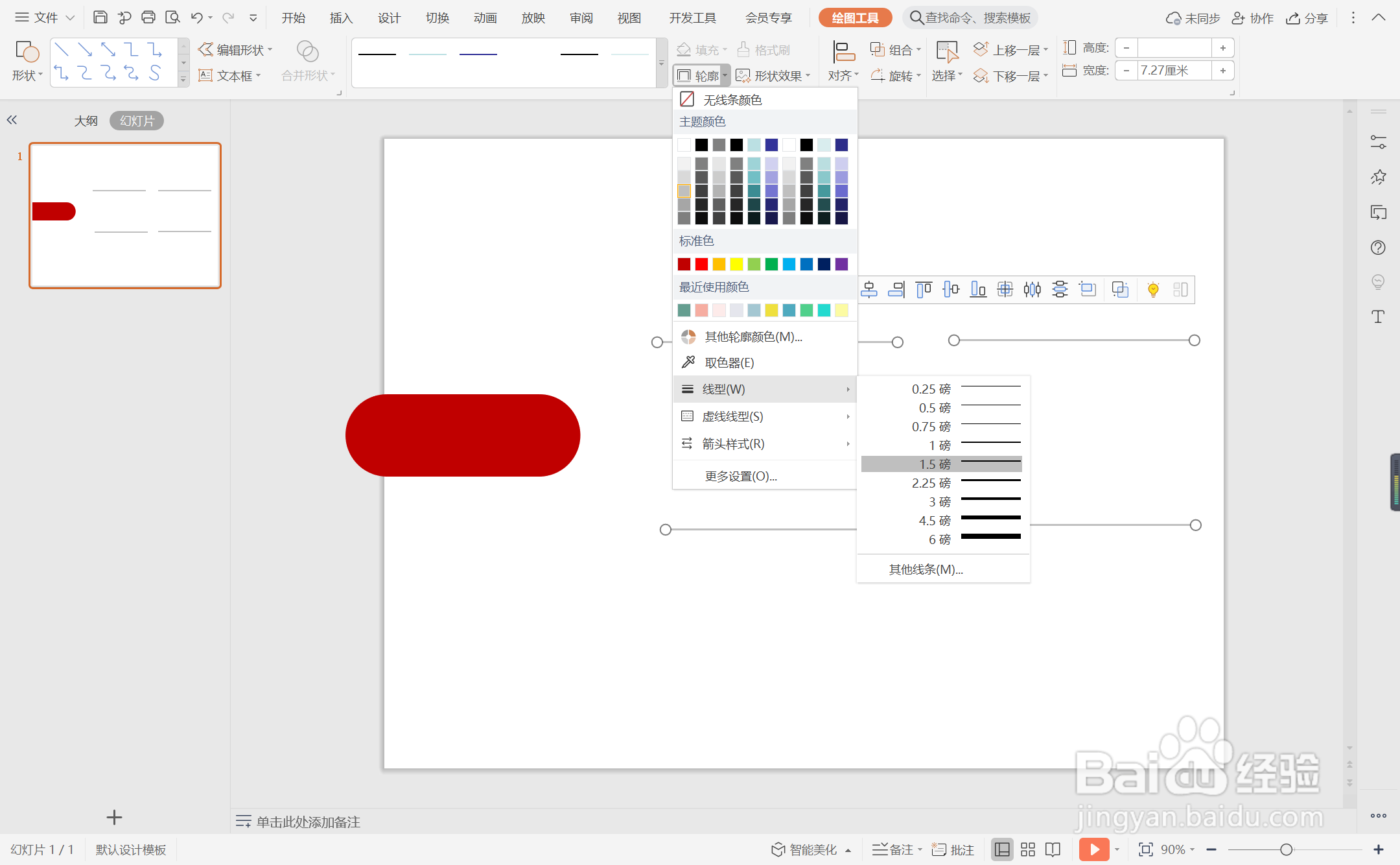This screenshot has width=1400, height=865.
Task: Select the 2.25 磅 line weight
Action: (942, 482)
